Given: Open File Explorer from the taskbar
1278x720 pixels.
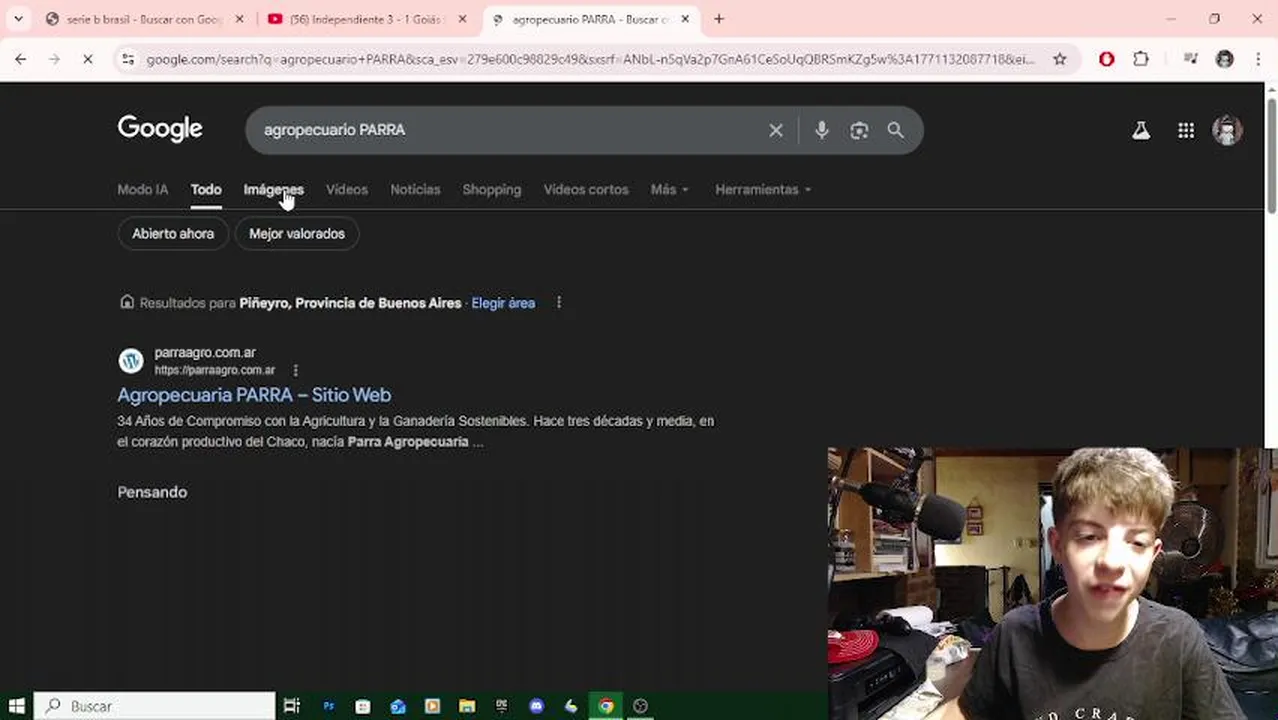Looking at the screenshot, I should click(467, 706).
